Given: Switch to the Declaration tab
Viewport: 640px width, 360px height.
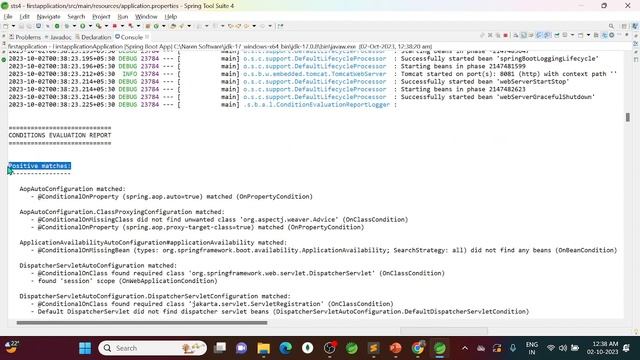Looking at the screenshot, I should pos(93,37).
